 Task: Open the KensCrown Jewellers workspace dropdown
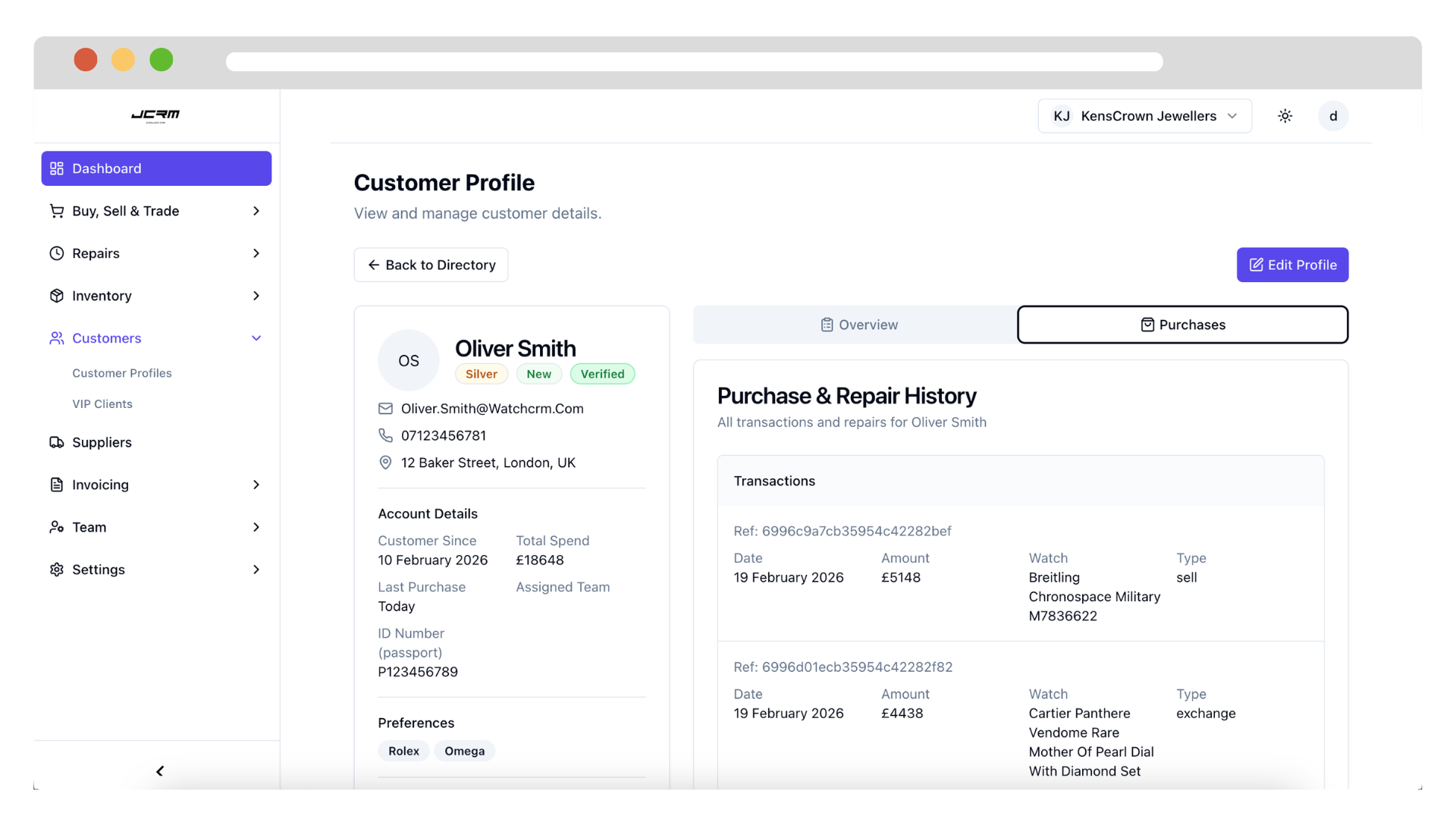tap(1144, 116)
